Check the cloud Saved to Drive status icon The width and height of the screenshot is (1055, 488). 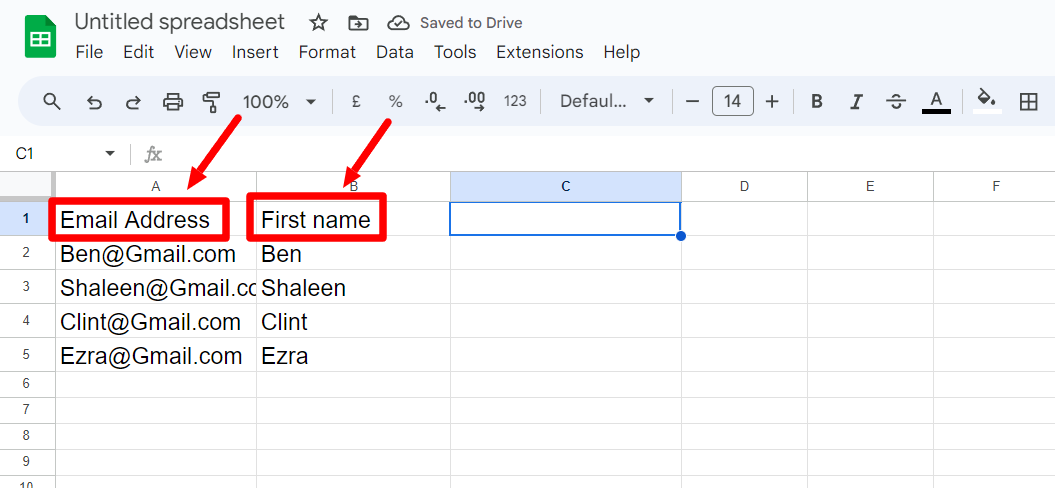tap(399, 24)
